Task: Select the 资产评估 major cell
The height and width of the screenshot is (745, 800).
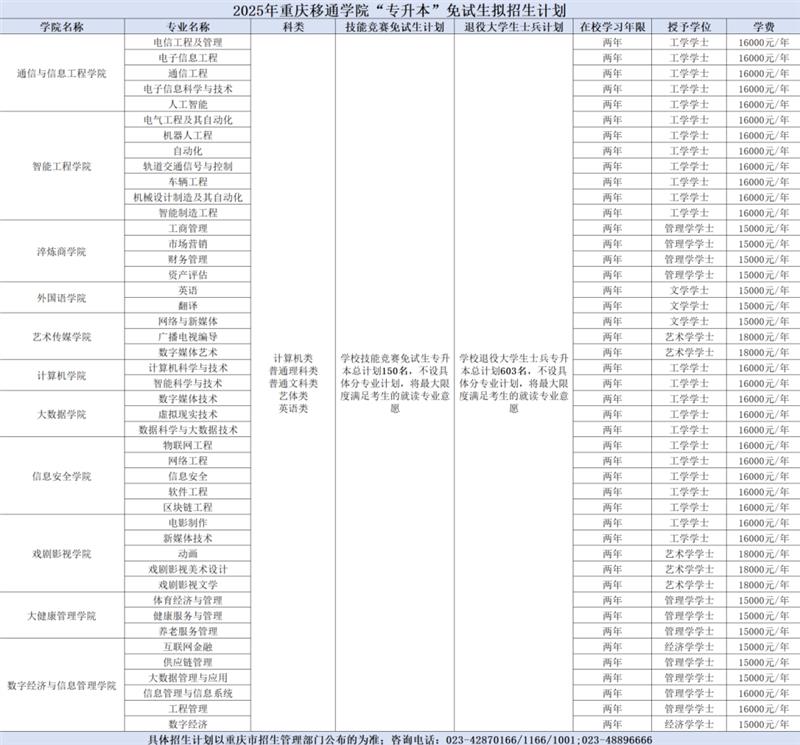Action: coord(188,275)
